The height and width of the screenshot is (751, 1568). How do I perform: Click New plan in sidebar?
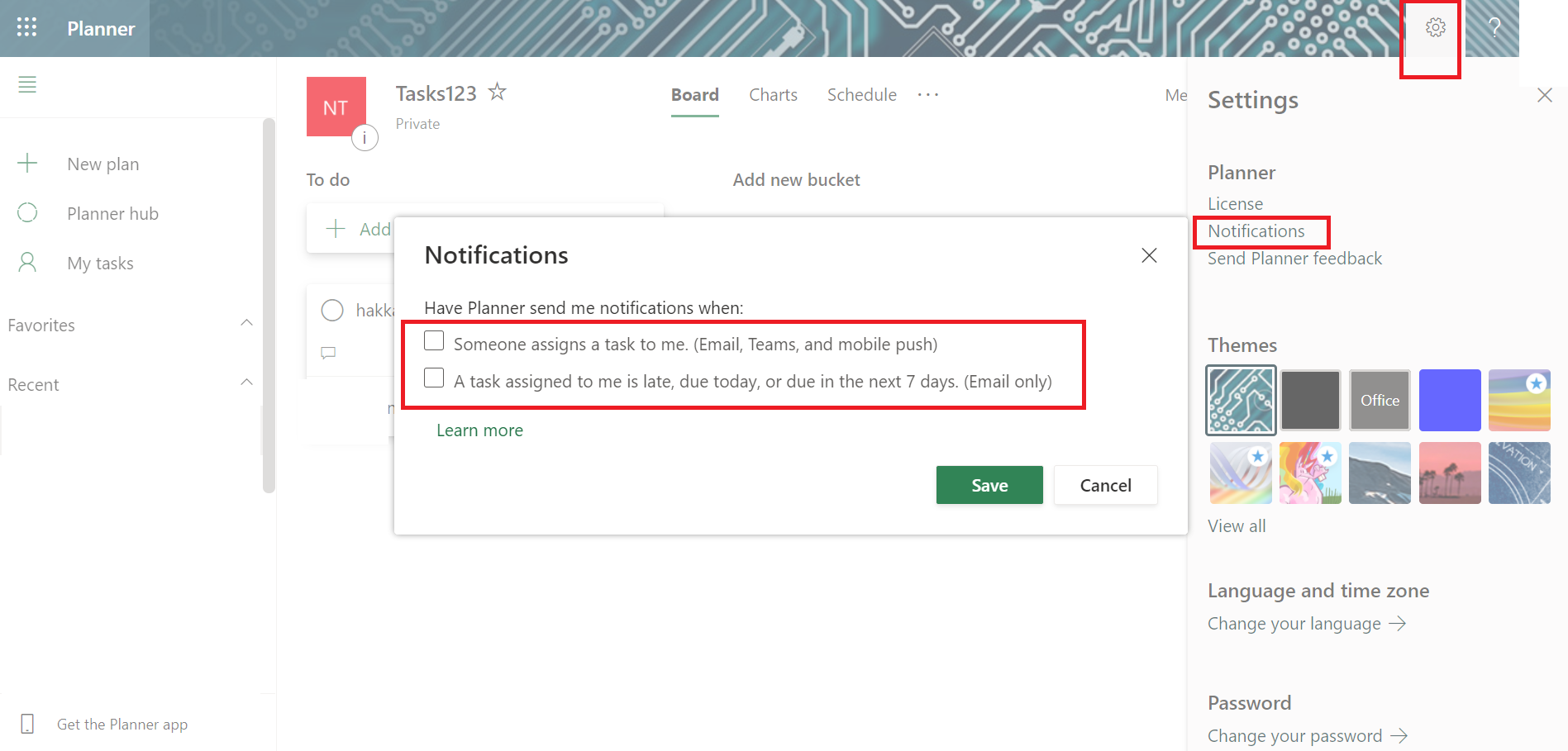103,164
